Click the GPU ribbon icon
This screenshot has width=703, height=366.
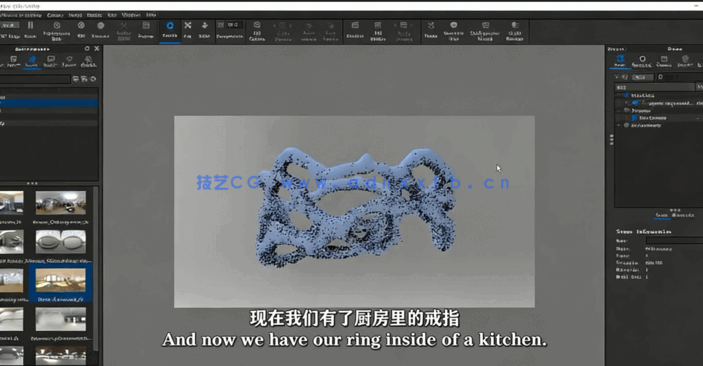(x=81, y=30)
